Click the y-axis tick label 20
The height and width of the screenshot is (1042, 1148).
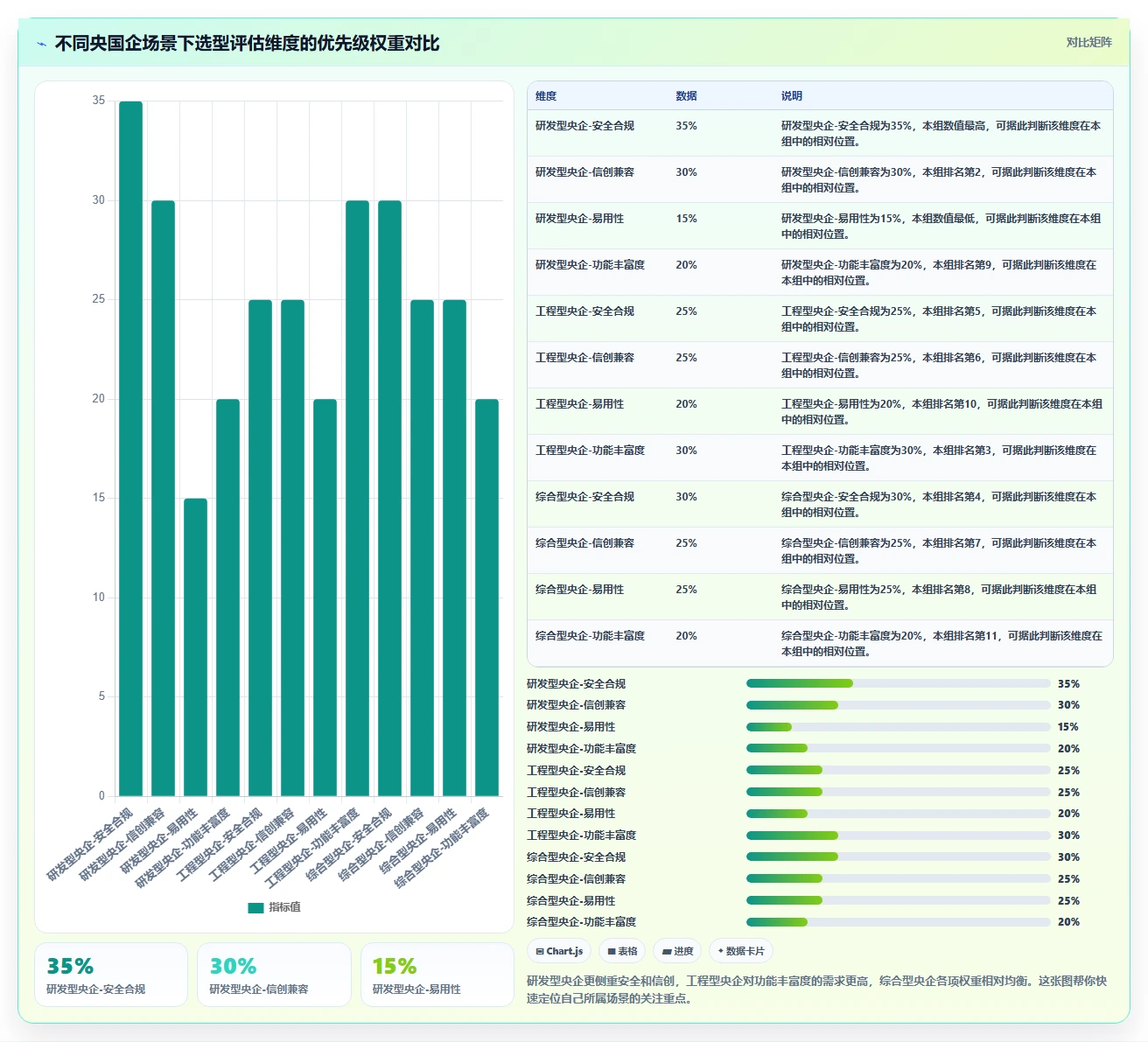tap(98, 399)
